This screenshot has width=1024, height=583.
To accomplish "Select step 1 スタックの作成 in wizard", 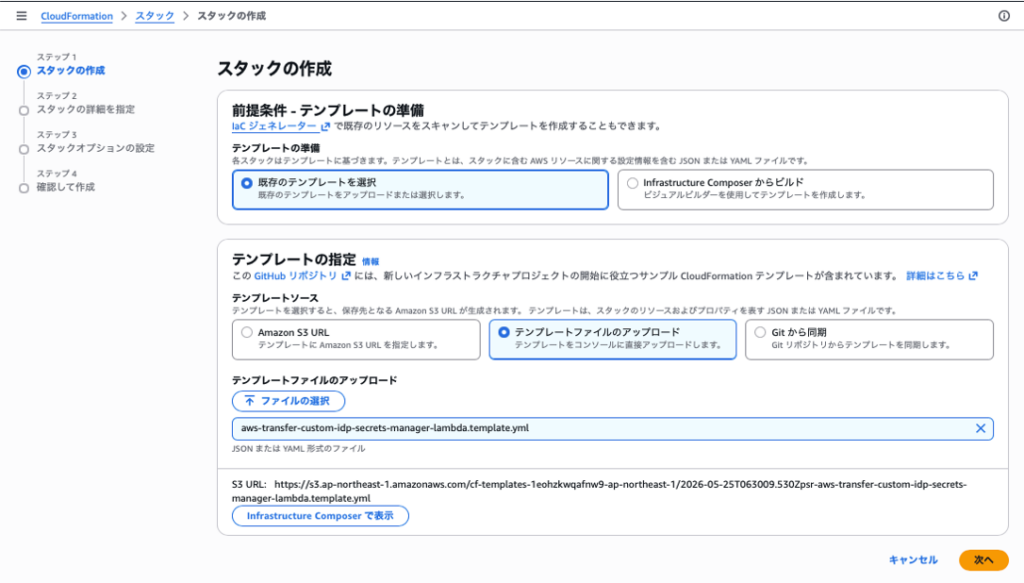I will [71, 71].
